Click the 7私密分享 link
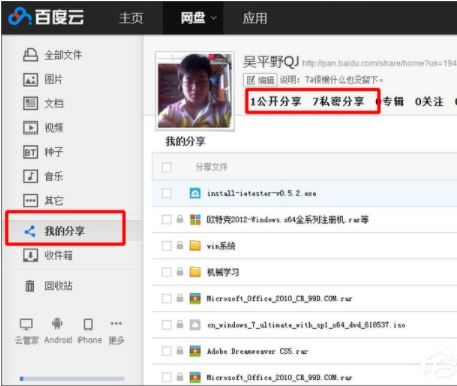The image size is (457, 386). tap(338, 101)
